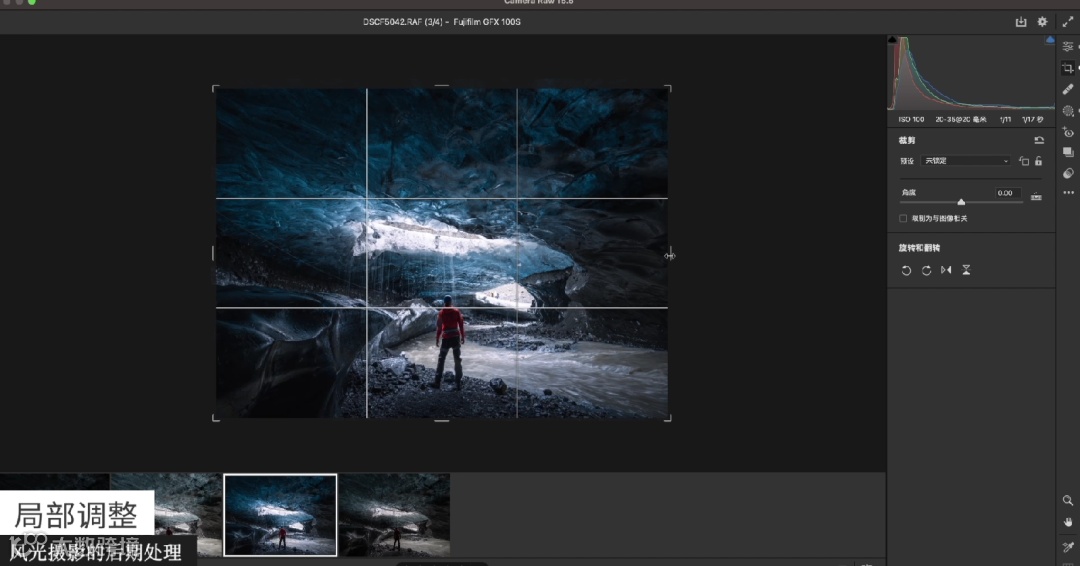
Task: Reset the crop with undo arrow icon
Action: (x=1039, y=140)
